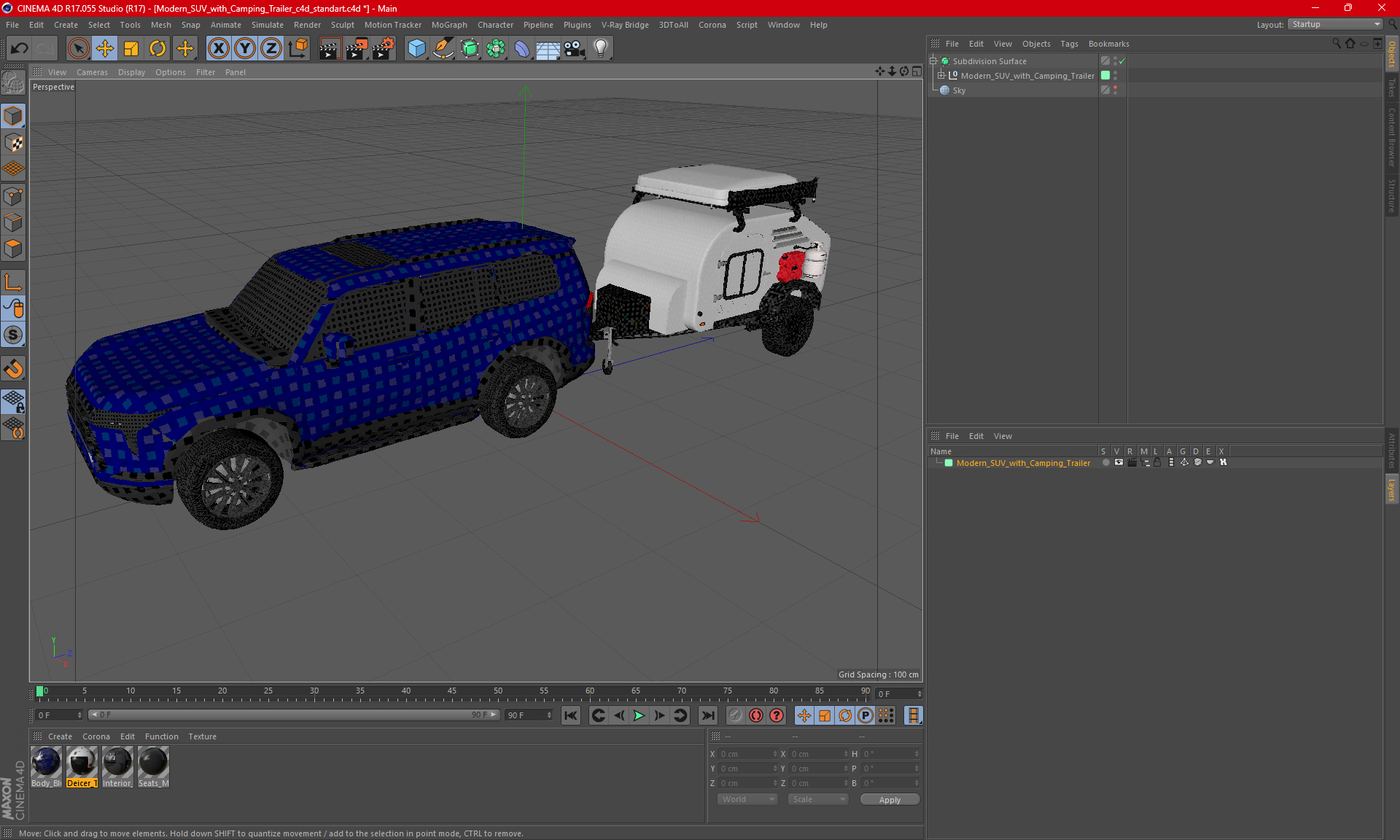
Task: Toggle Sky object visibility dots
Action: coord(1115,90)
